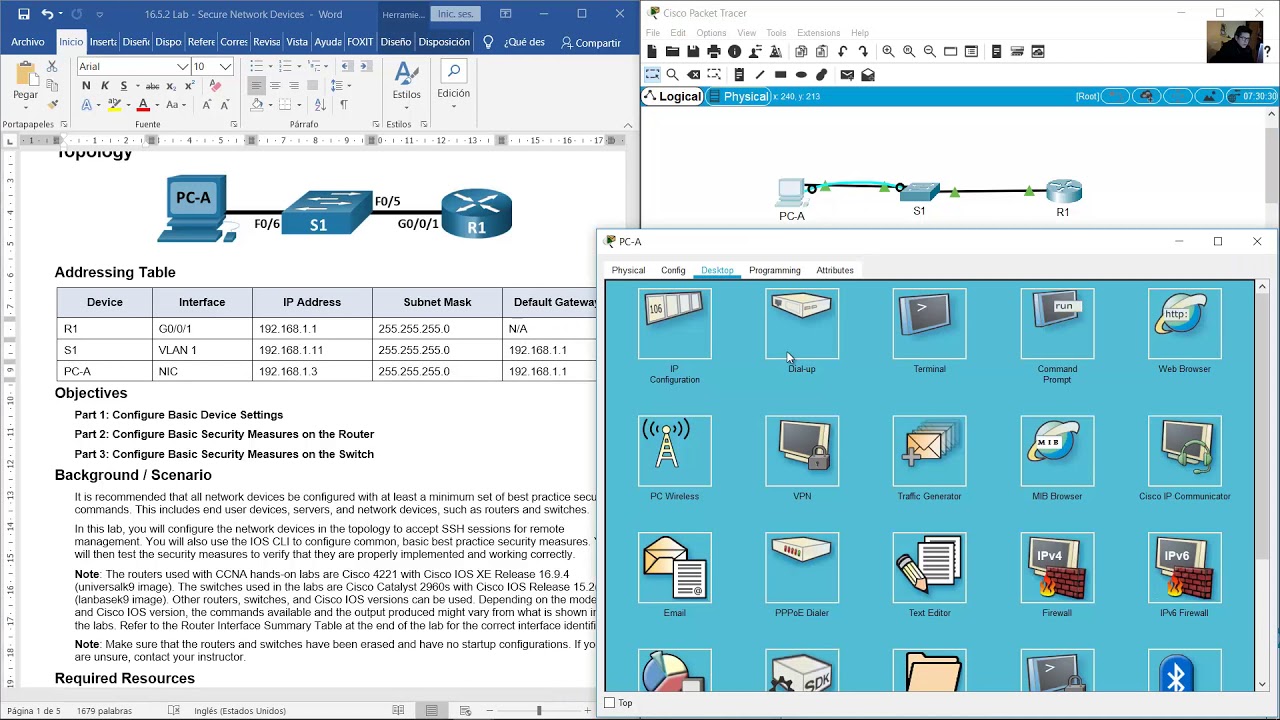This screenshot has width=1280, height=720.
Task: Launch the PPPoE Dialer app
Action: [x=802, y=568]
